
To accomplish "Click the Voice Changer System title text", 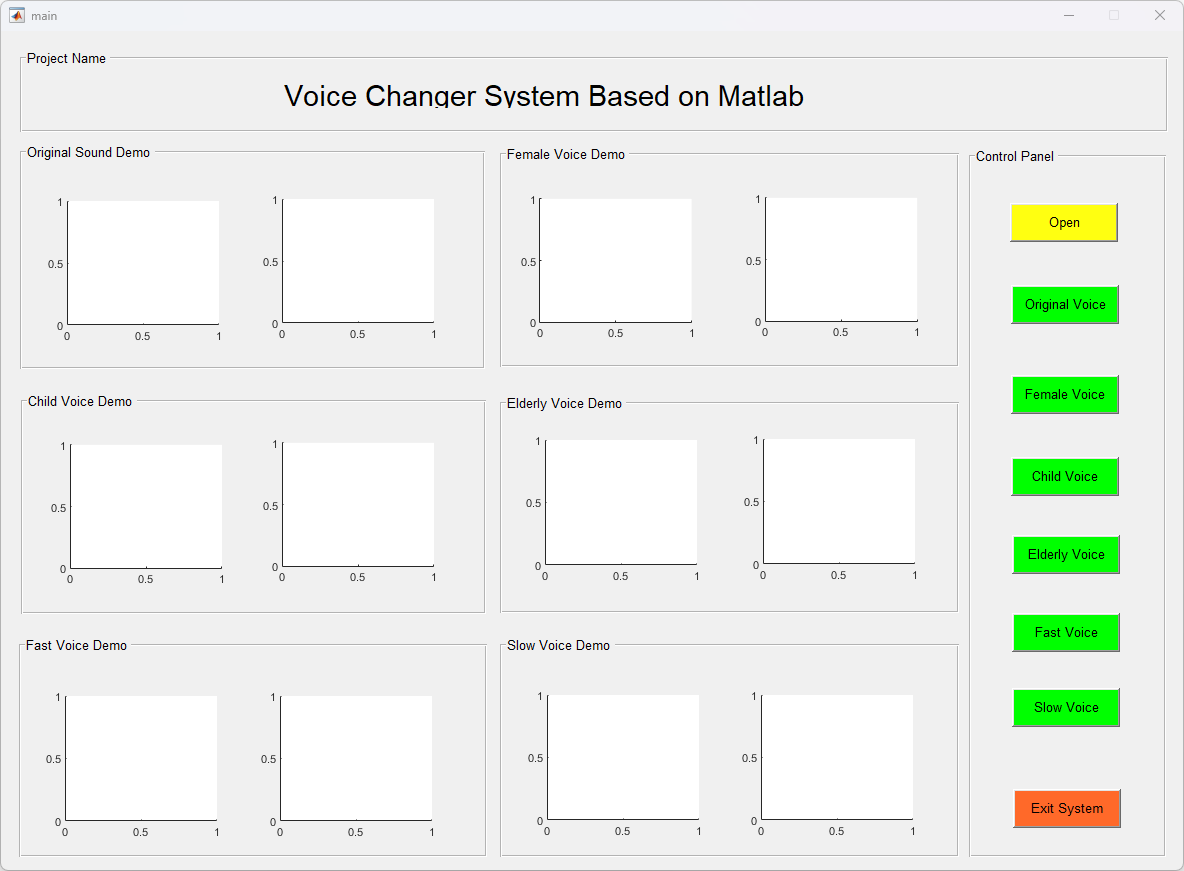I will tap(544, 96).
